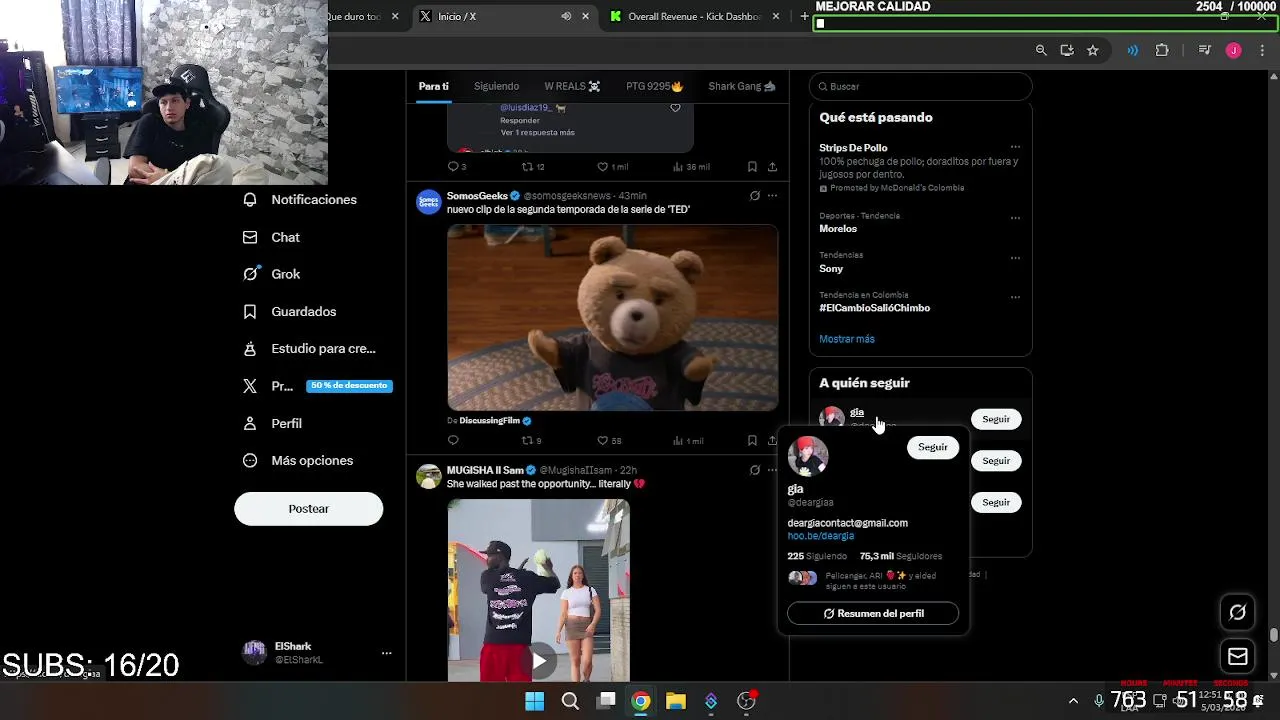
Task: Open gia's 75,3 mil Seguidores list
Action: pyautogui.click(x=900, y=556)
